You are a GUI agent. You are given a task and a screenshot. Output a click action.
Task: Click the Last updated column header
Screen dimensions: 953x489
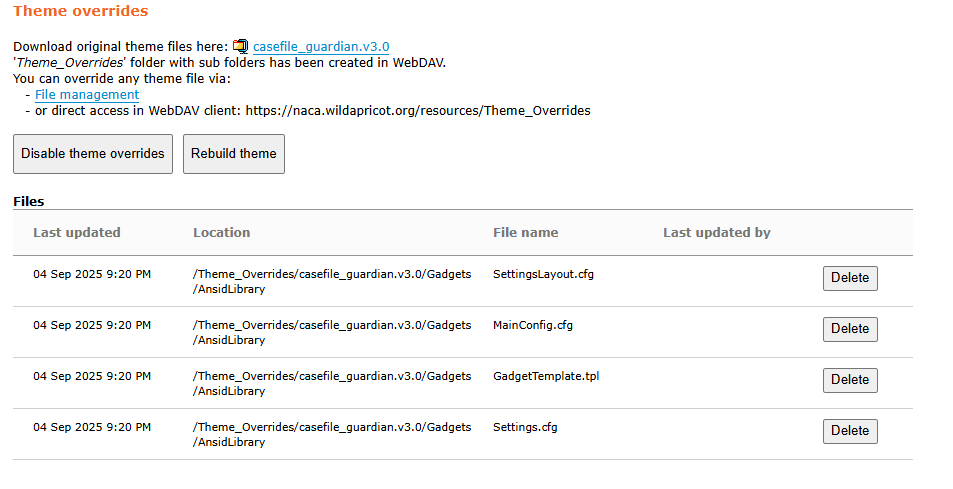click(x=76, y=232)
